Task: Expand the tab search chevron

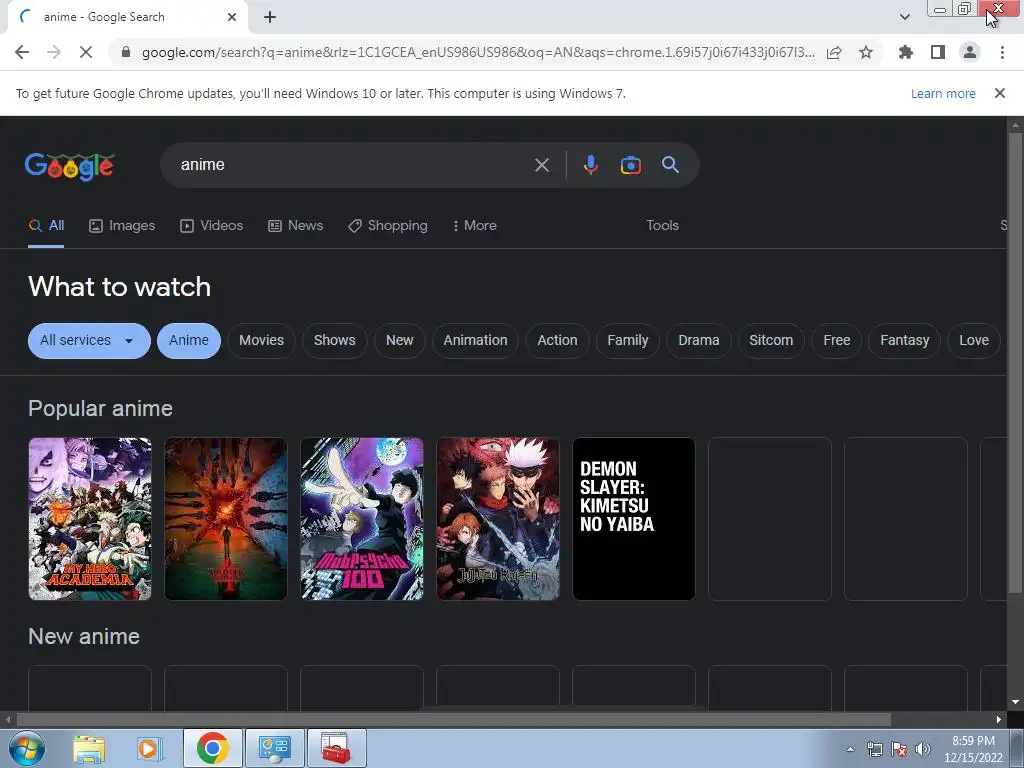Action: tap(904, 17)
